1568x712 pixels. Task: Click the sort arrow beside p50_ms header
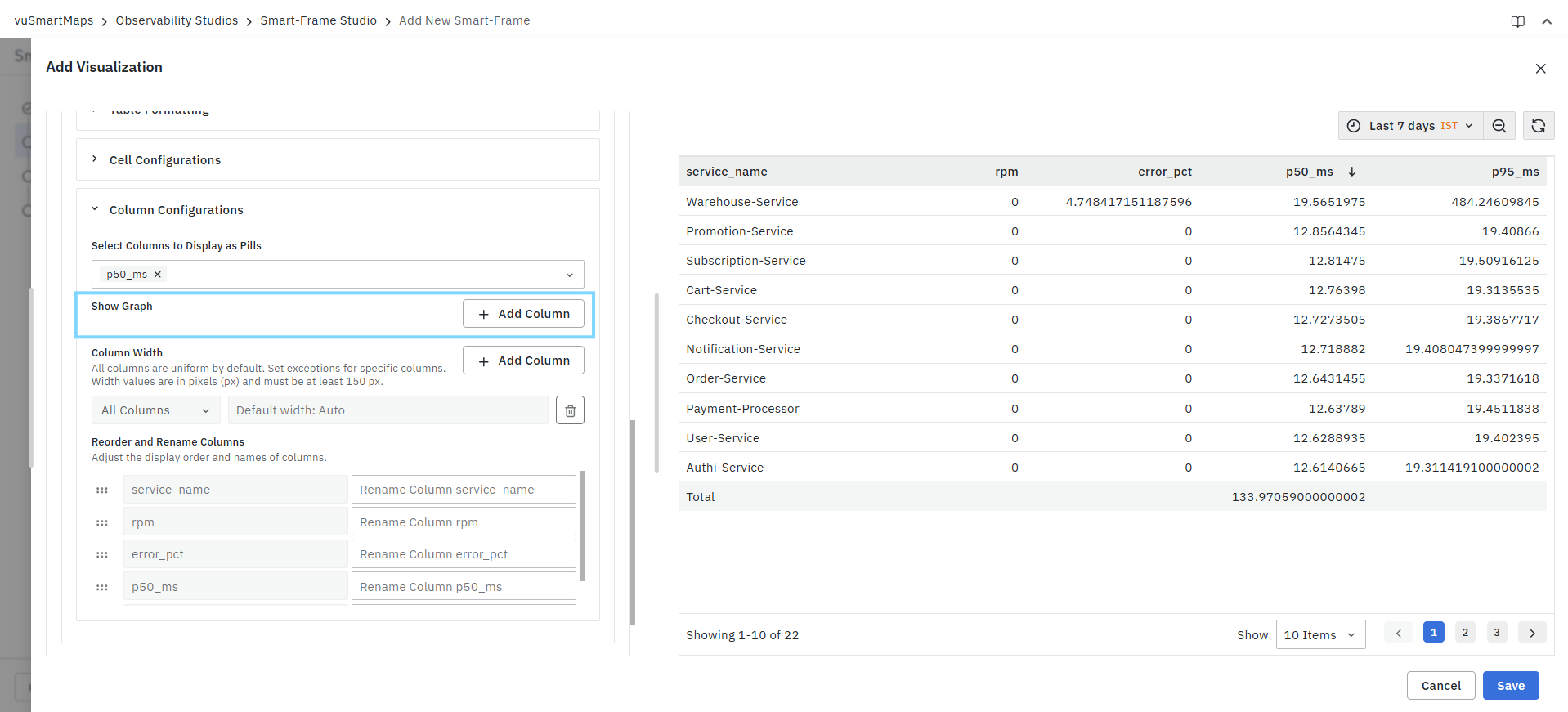[1352, 172]
